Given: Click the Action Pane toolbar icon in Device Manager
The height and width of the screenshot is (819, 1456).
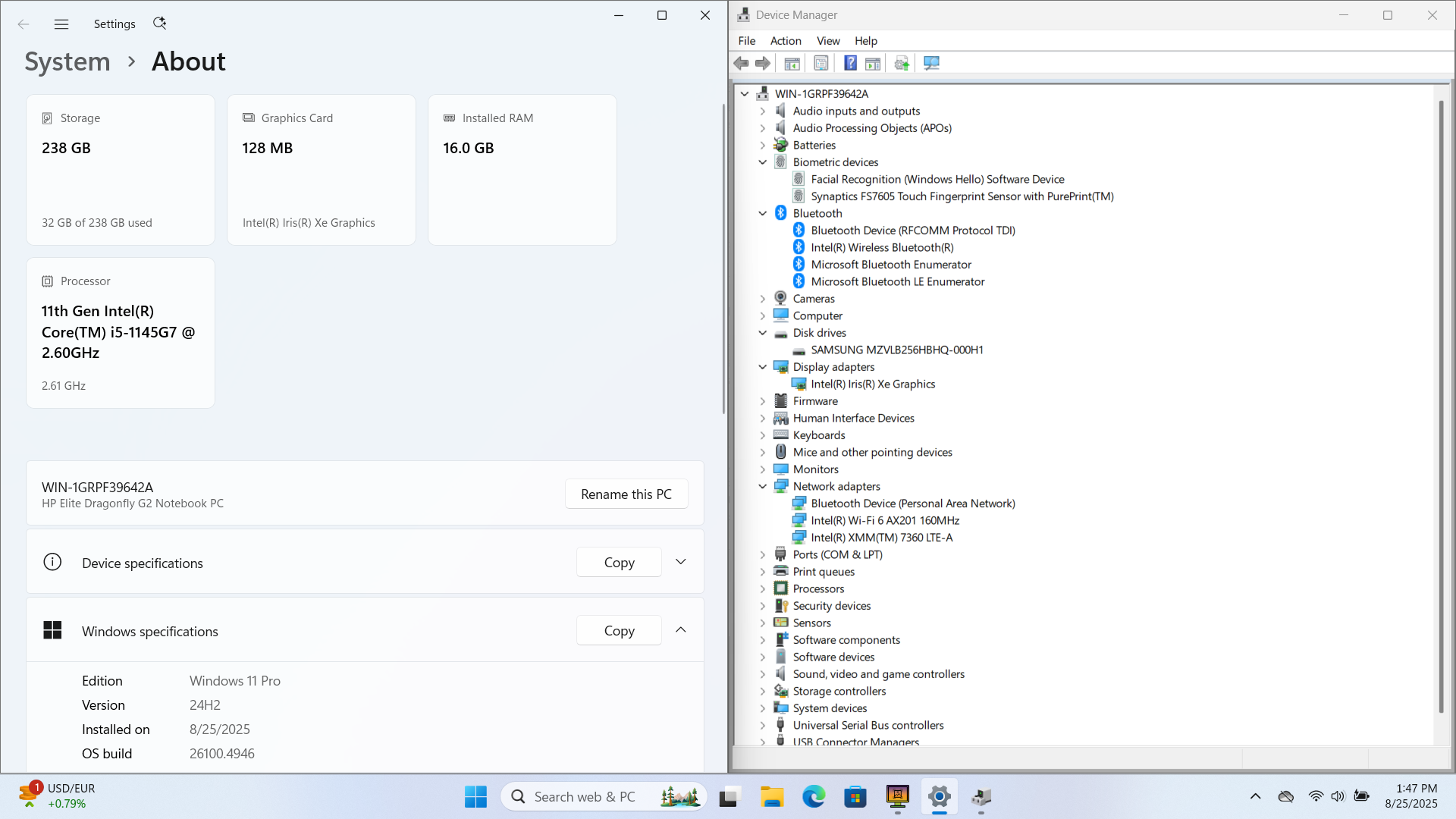Looking at the screenshot, I should 873,64.
